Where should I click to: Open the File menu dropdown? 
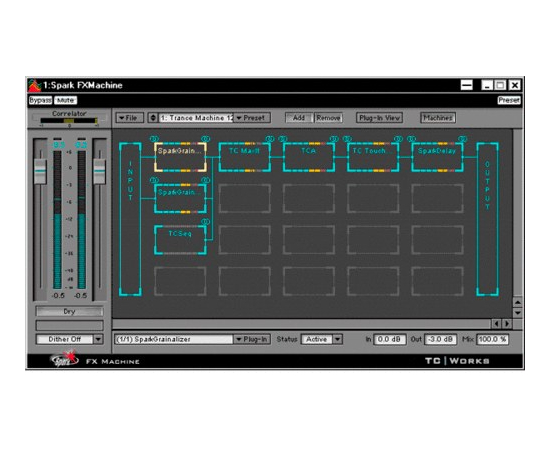[130, 118]
